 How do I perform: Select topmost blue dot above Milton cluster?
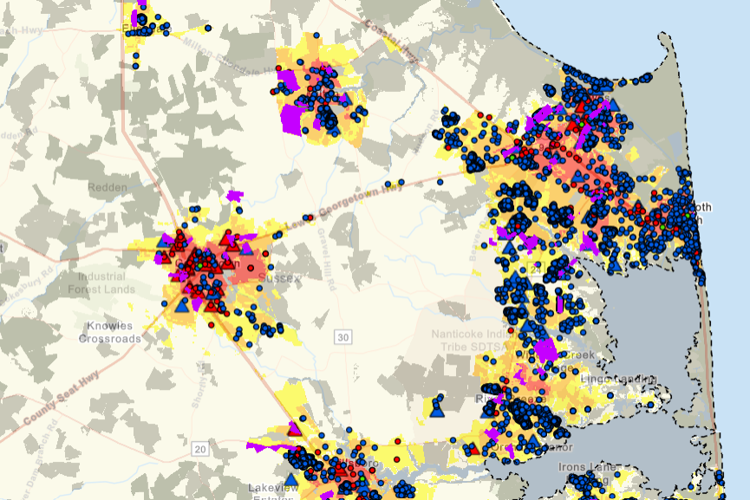(316, 35)
